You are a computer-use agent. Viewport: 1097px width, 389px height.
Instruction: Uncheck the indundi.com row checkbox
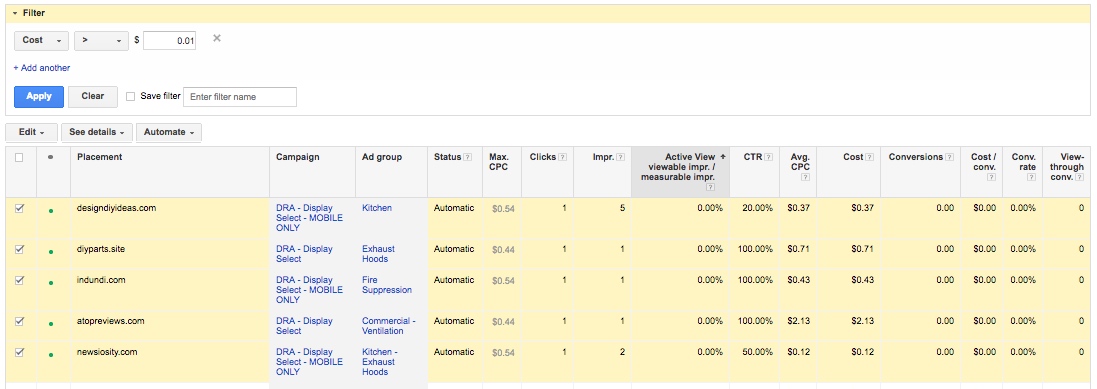tap(20, 280)
